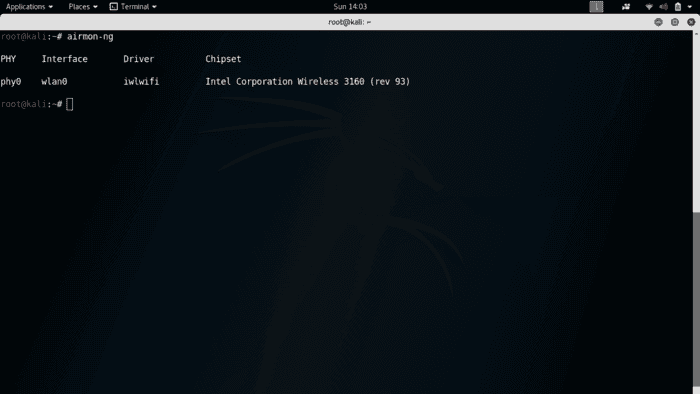Click the battery status icon

678,7
